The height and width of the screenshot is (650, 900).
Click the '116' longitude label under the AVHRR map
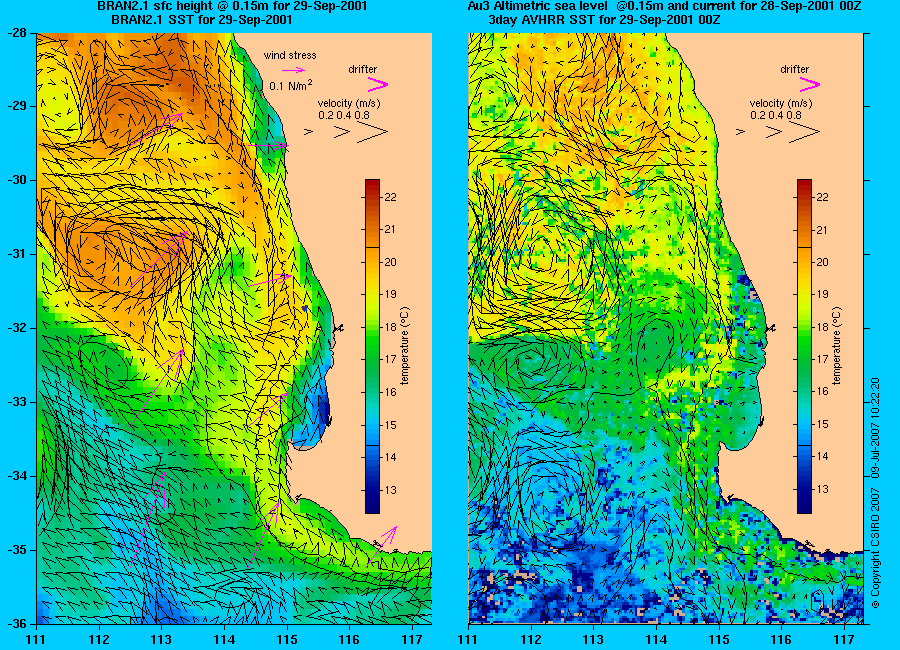[x=781, y=640]
